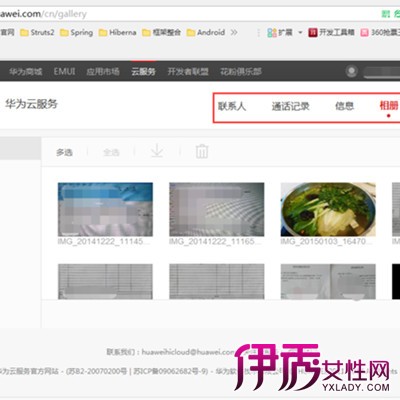Open the middle table document thumbnail in second row
This screenshot has width=400, height=400.
coord(217,281)
